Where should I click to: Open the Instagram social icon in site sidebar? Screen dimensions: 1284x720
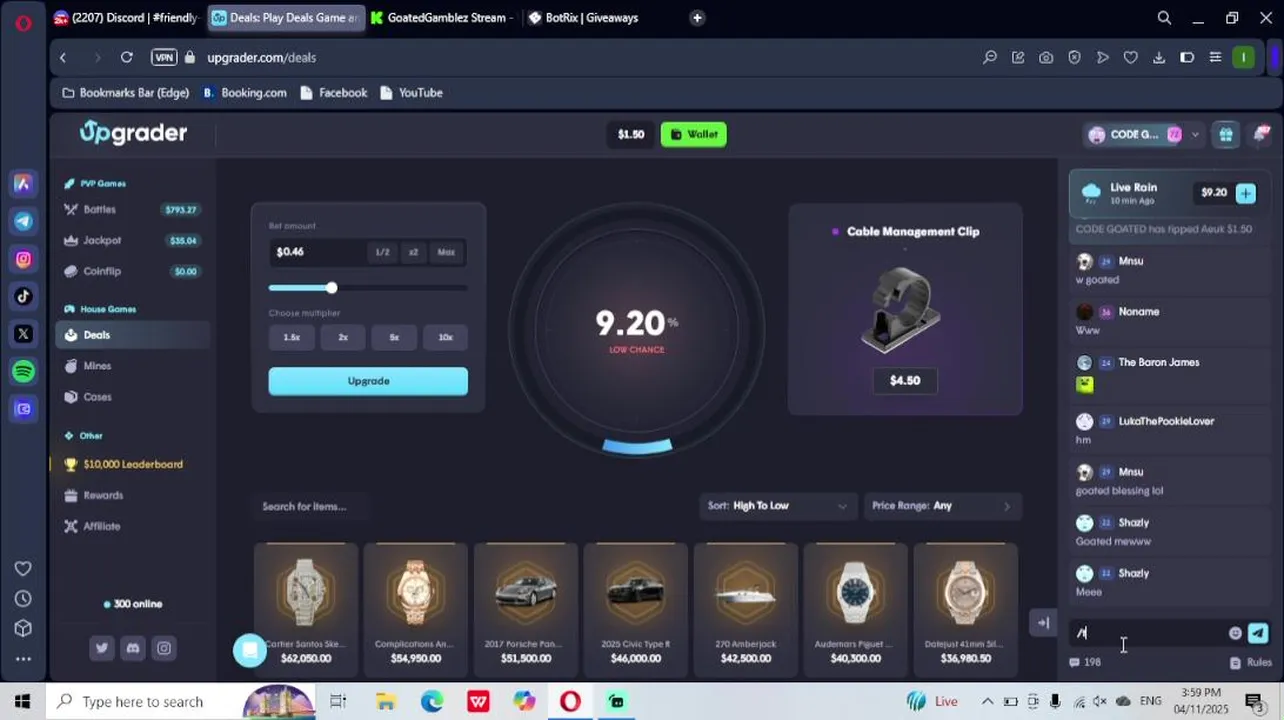tap(164, 648)
